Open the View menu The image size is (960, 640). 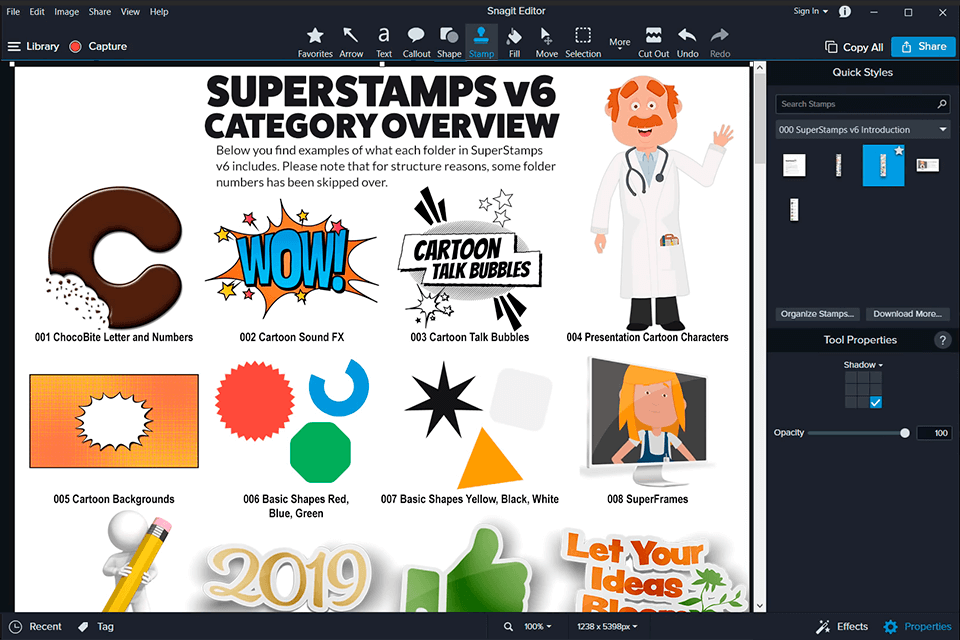(x=130, y=12)
